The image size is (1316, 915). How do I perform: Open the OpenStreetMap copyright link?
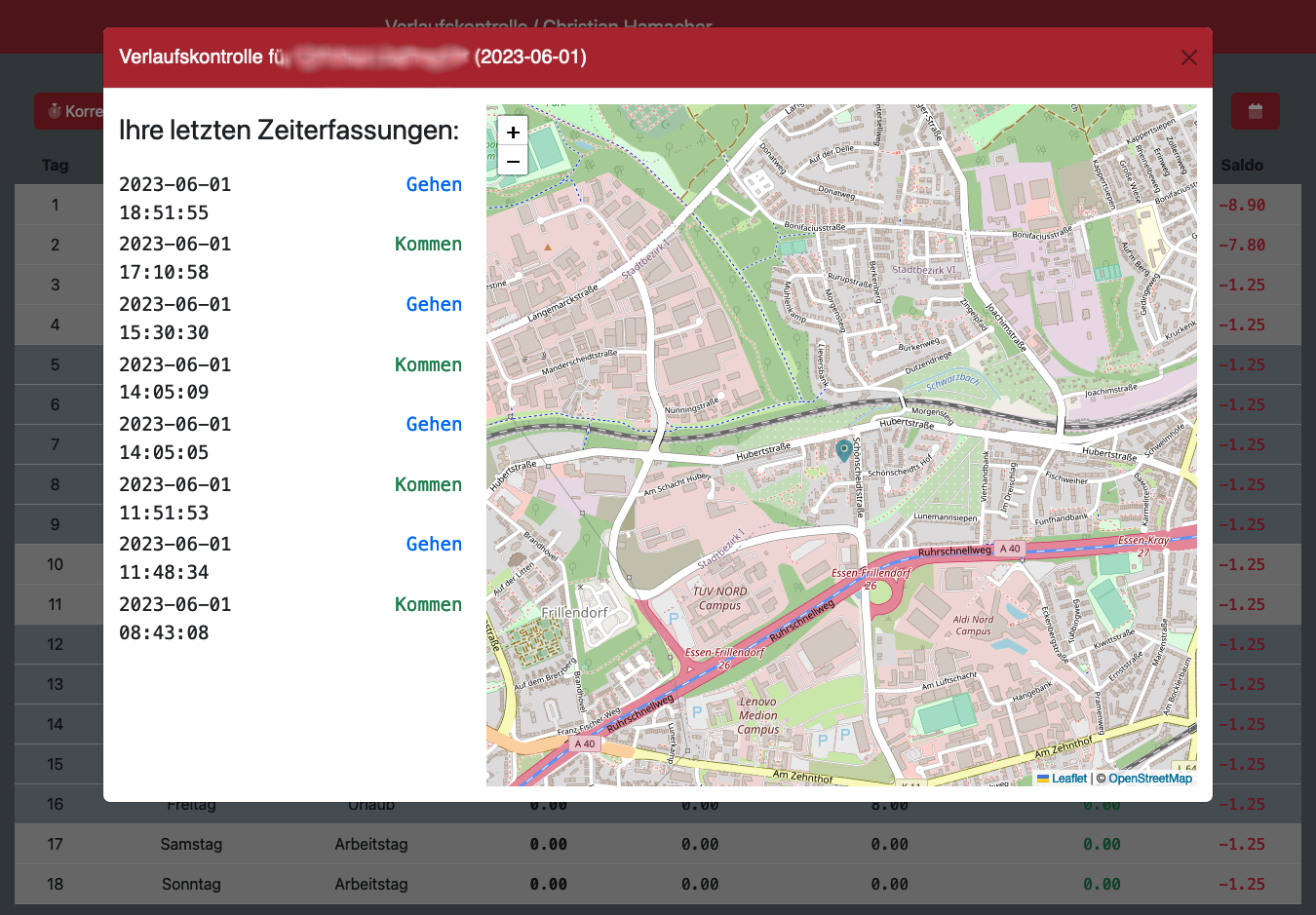pos(1149,778)
